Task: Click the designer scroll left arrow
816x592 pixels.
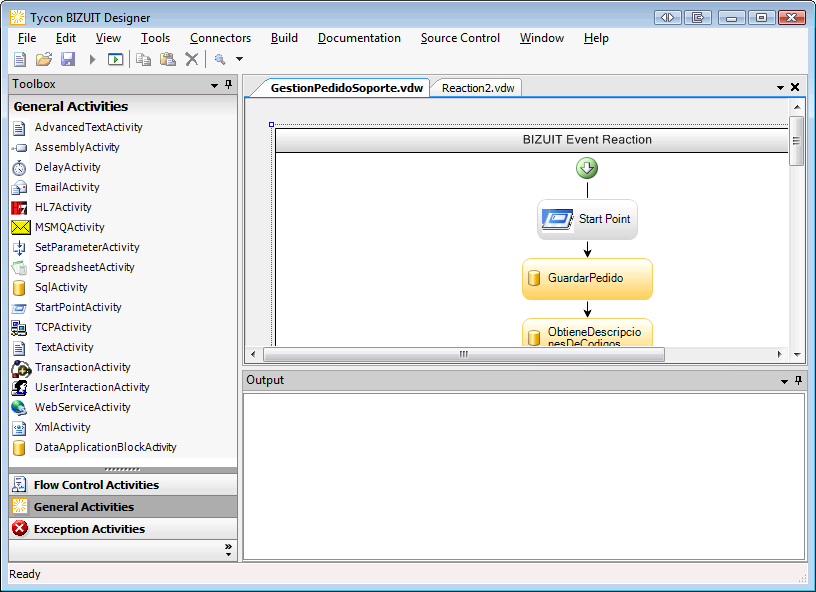Action: (253, 354)
